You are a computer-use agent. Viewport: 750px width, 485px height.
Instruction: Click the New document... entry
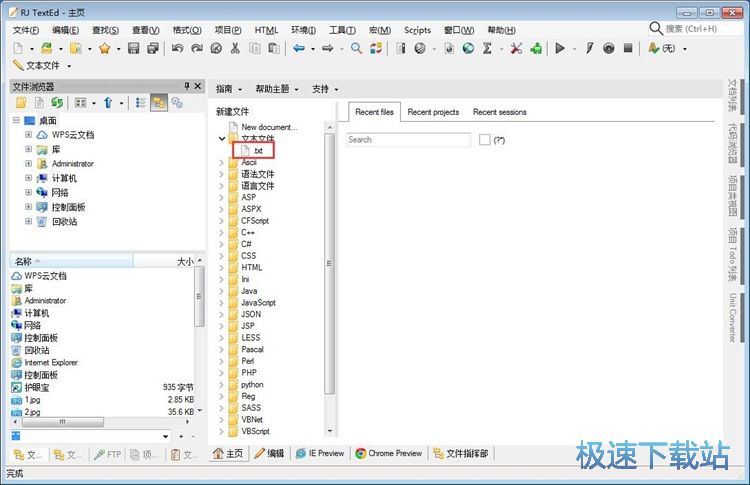(x=268, y=127)
